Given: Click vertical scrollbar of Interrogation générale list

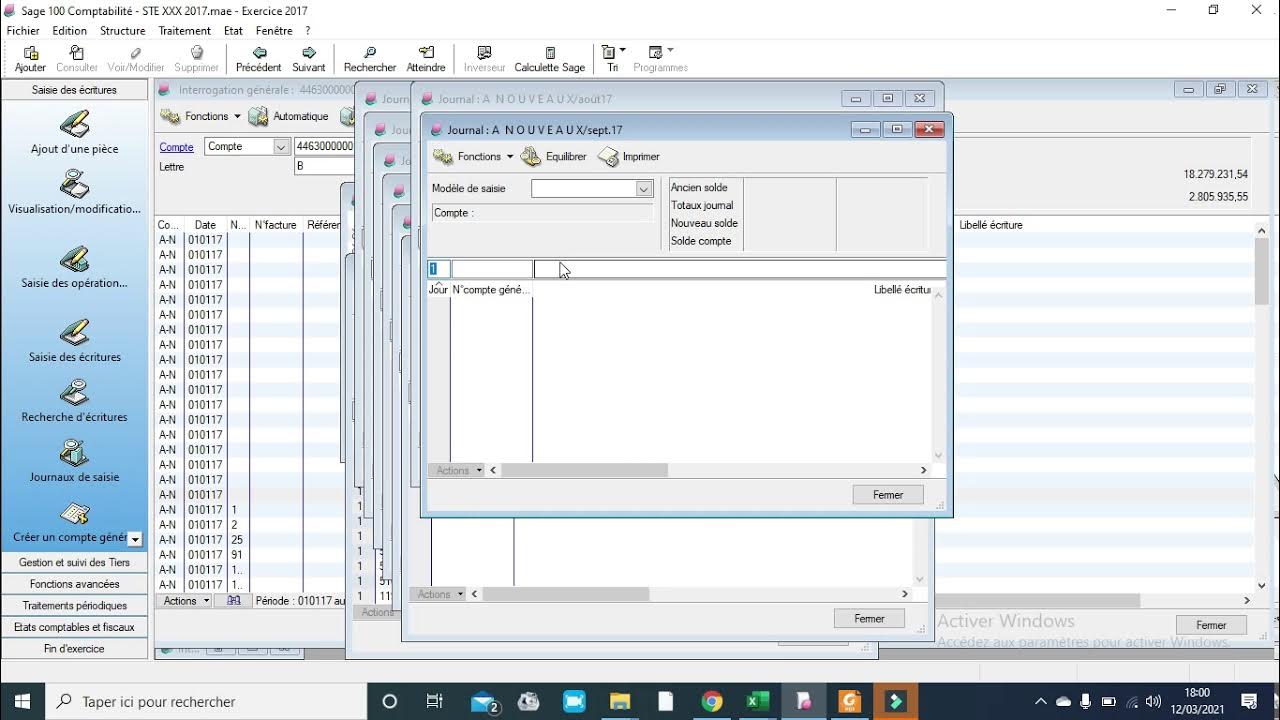Looking at the screenshot, I should point(1262,270).
